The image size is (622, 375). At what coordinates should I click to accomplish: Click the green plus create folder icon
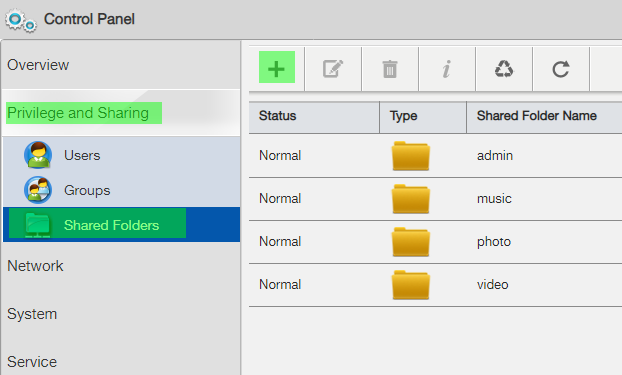point(276,67)
